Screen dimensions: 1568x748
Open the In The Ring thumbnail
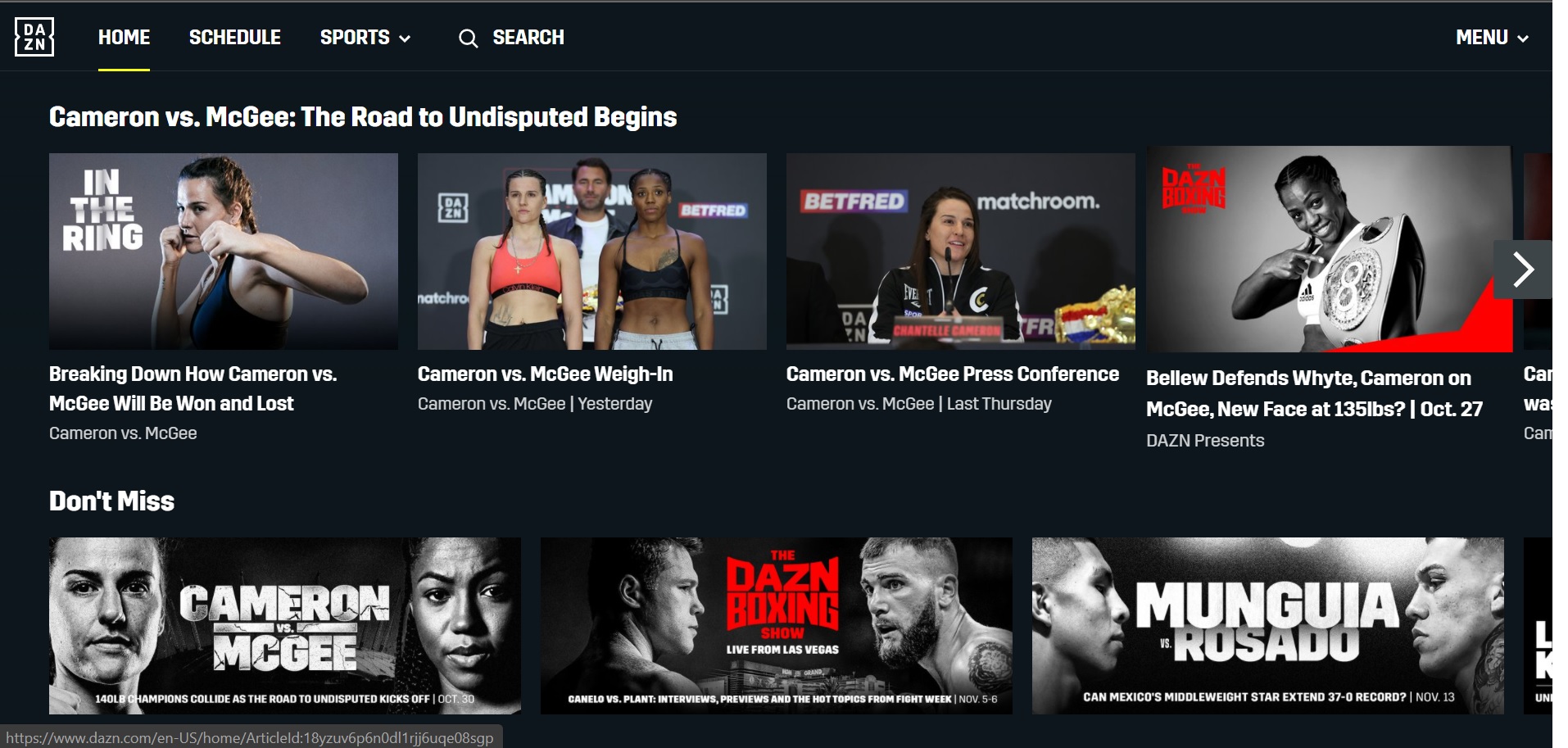(x=224, y=252)
